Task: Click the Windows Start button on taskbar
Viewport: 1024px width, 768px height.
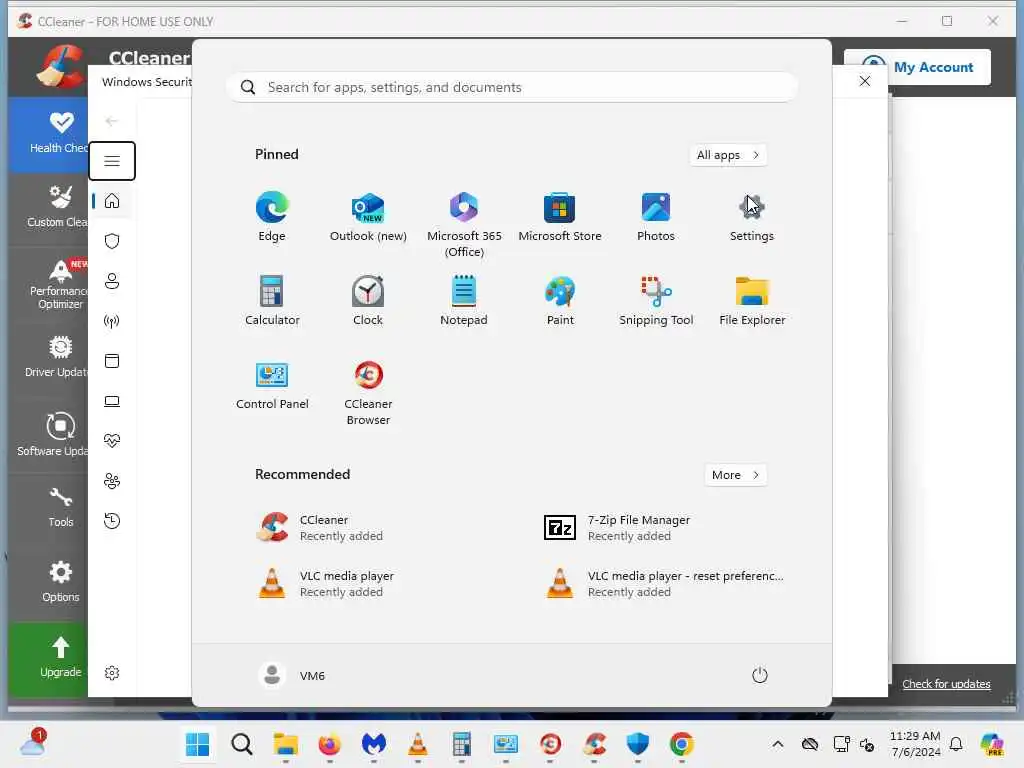Action: click(x=197, y=744)
